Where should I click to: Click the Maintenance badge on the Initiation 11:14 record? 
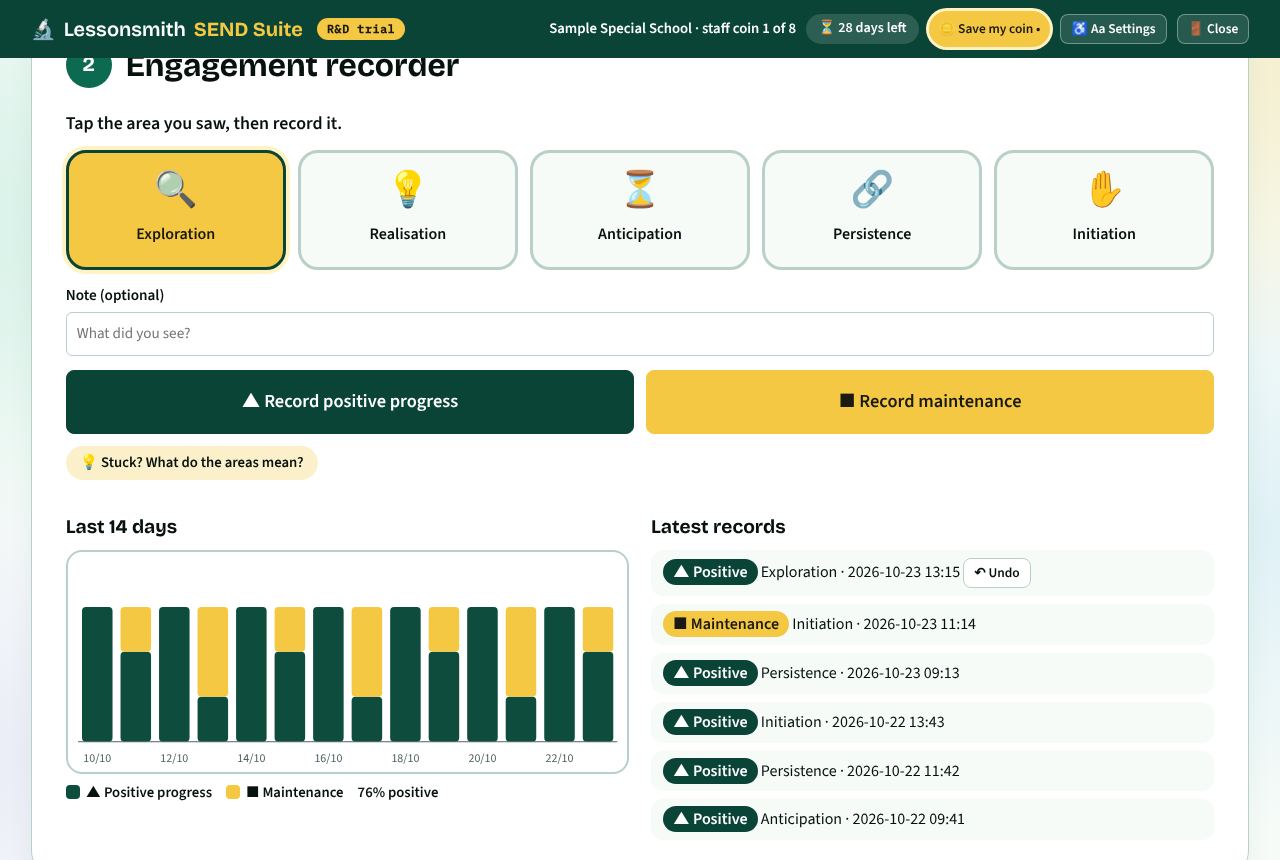726,624
